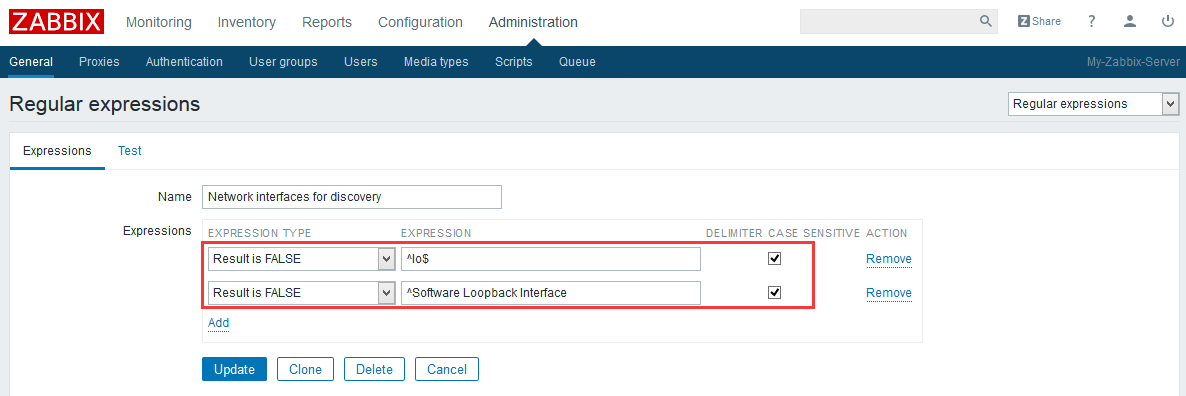1186x396 pixels.
Task: Go to the Proxies section
Action: pos(99,62)
